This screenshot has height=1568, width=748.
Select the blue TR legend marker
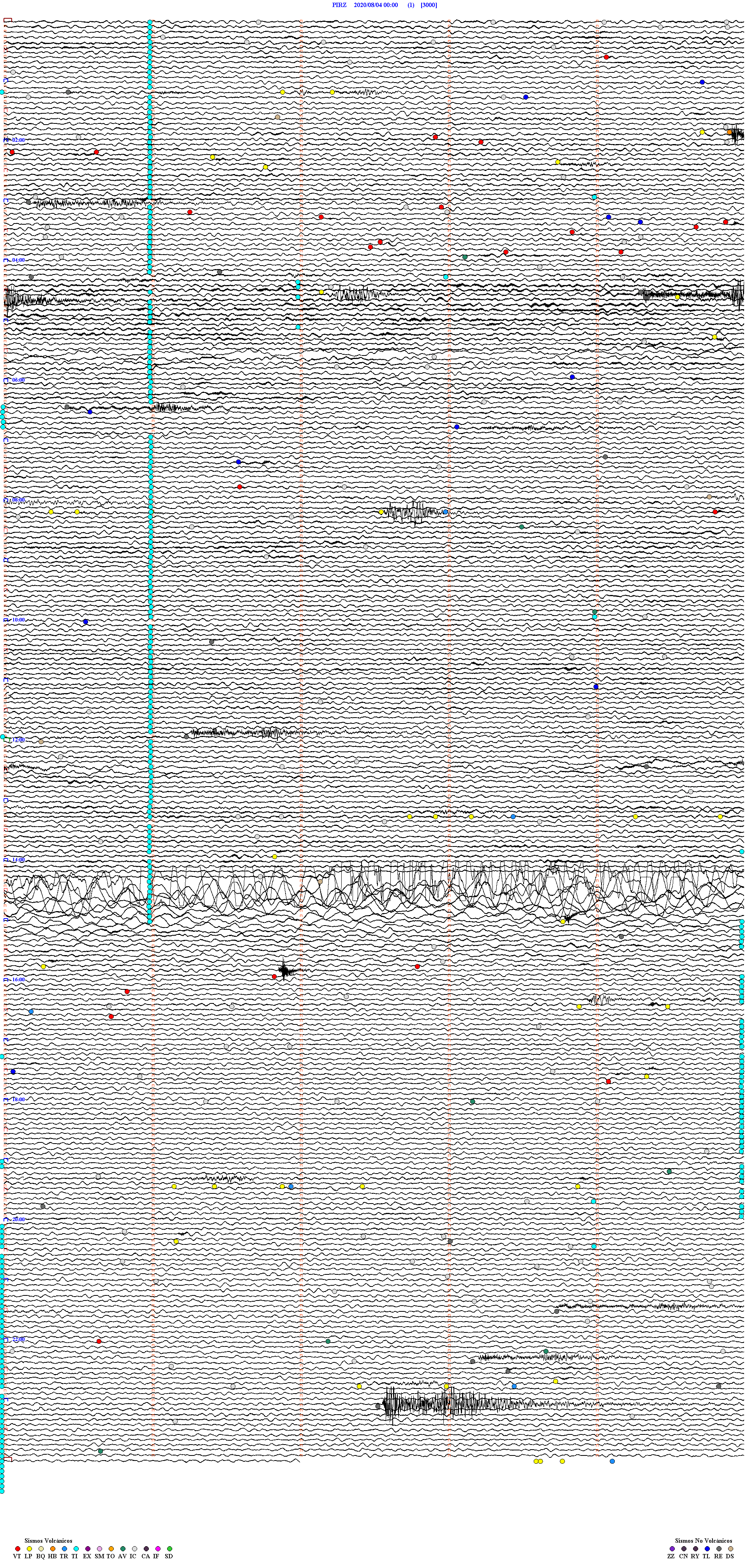pyautogui.click(x=65, y=1549)
